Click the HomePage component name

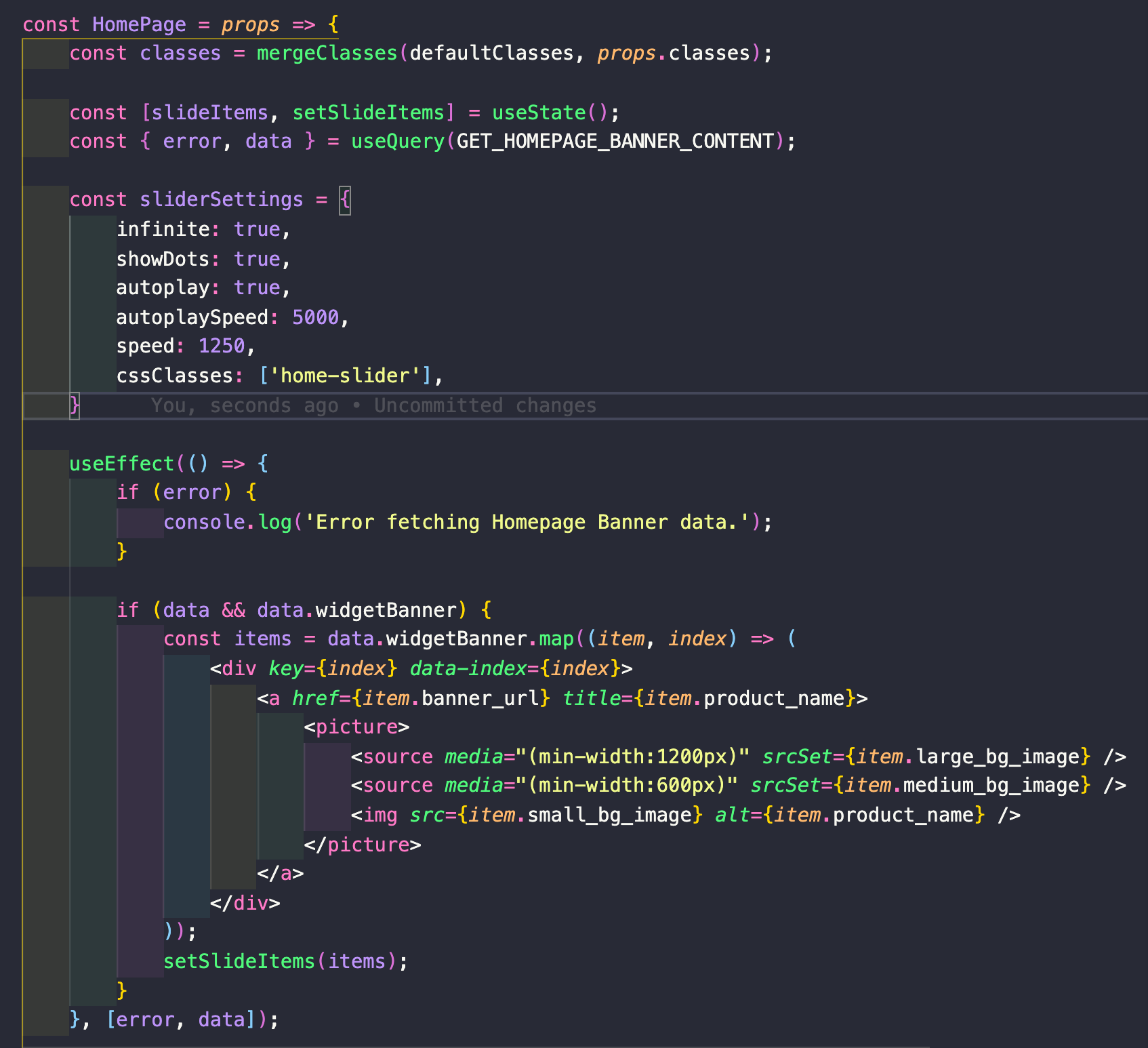pos(138,24)
